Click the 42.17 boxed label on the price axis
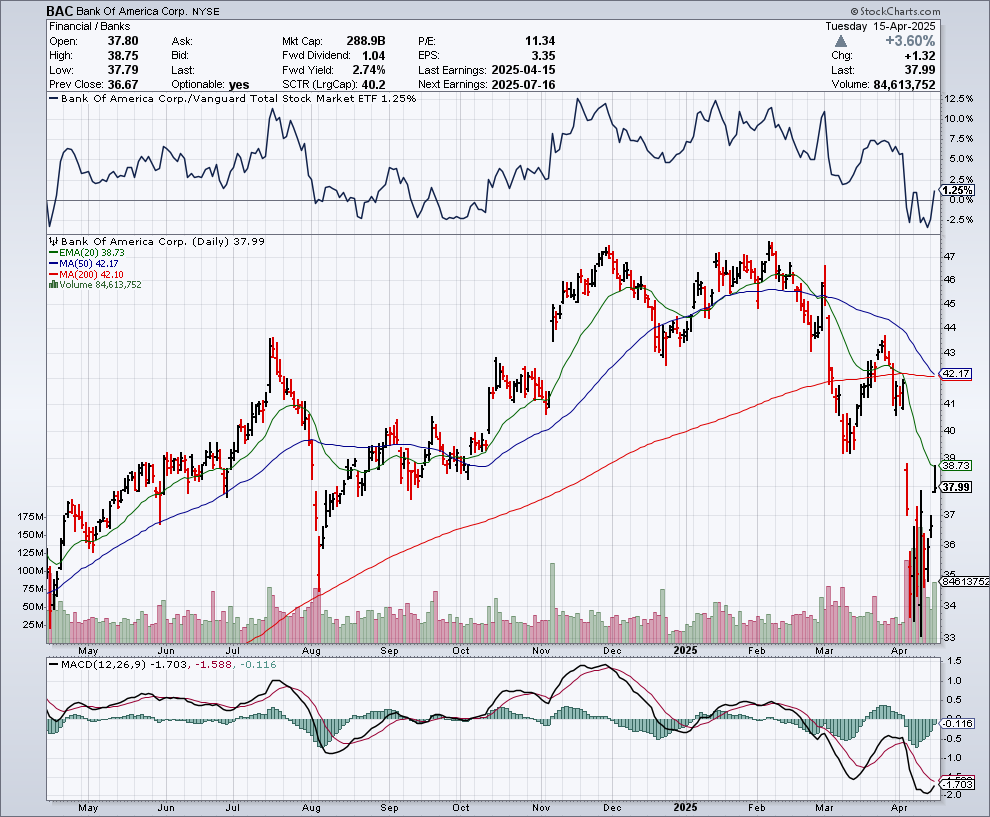 tap(956, 374)
